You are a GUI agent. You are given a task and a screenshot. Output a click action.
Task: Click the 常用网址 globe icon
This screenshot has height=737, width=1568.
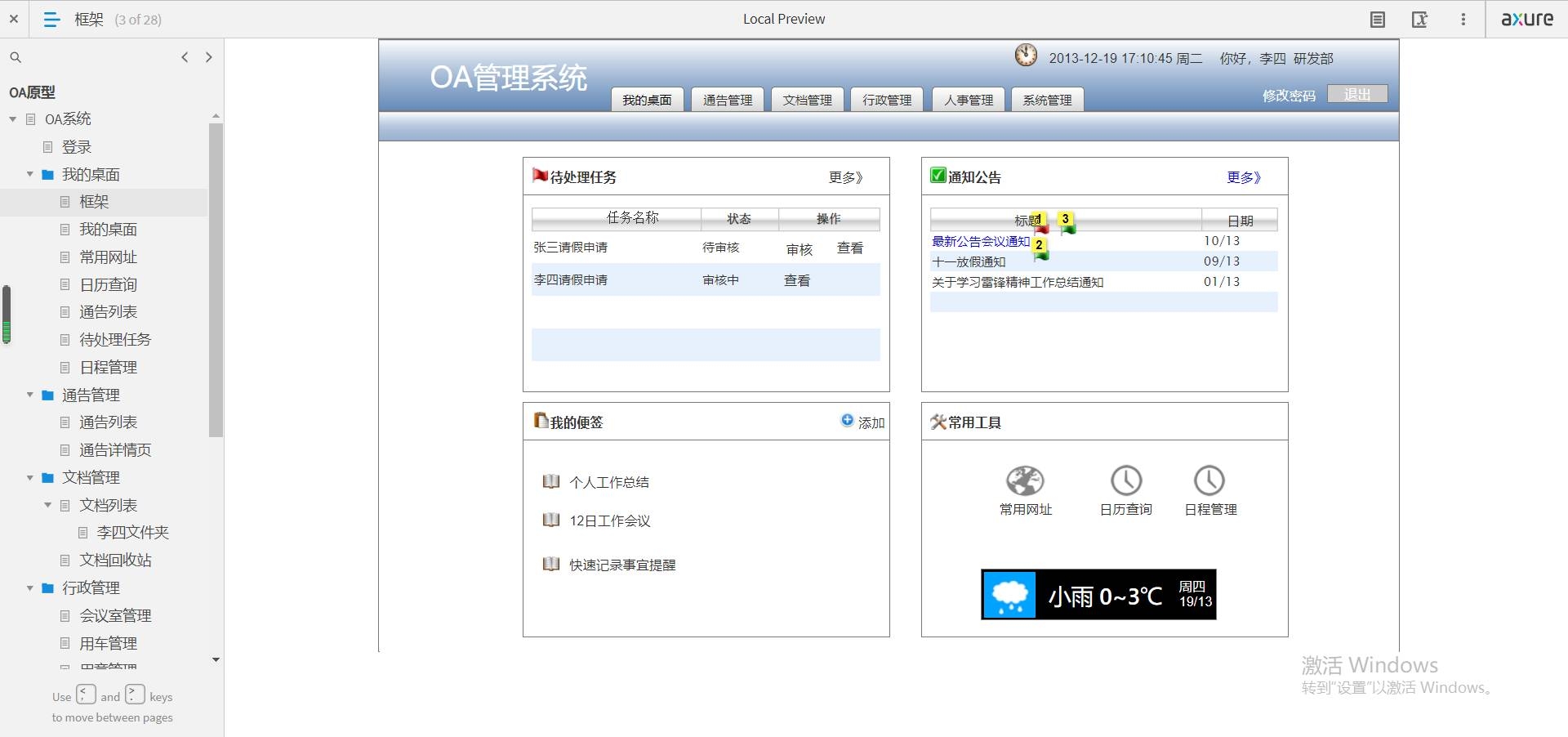[1025, 480]
